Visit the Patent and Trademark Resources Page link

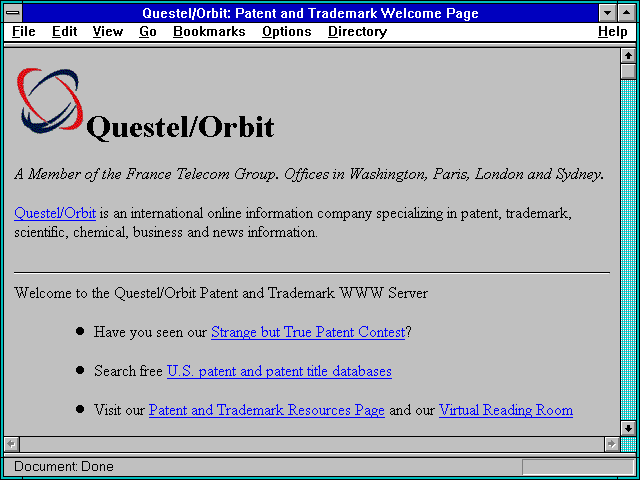(267, 410)
